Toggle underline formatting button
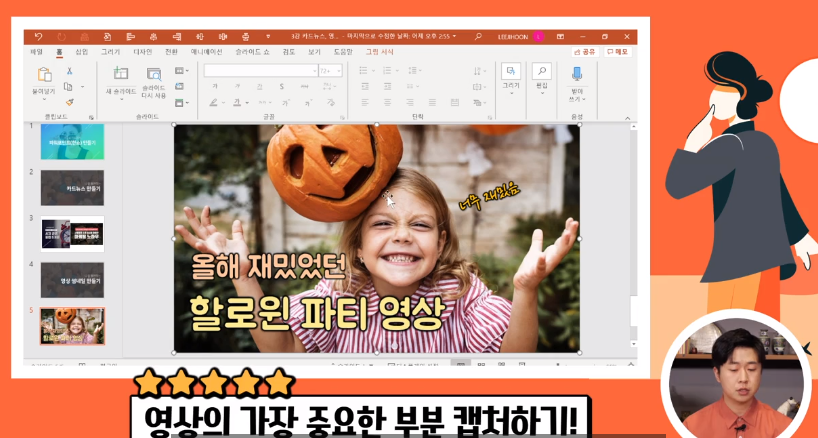 (x=259, y=87)
